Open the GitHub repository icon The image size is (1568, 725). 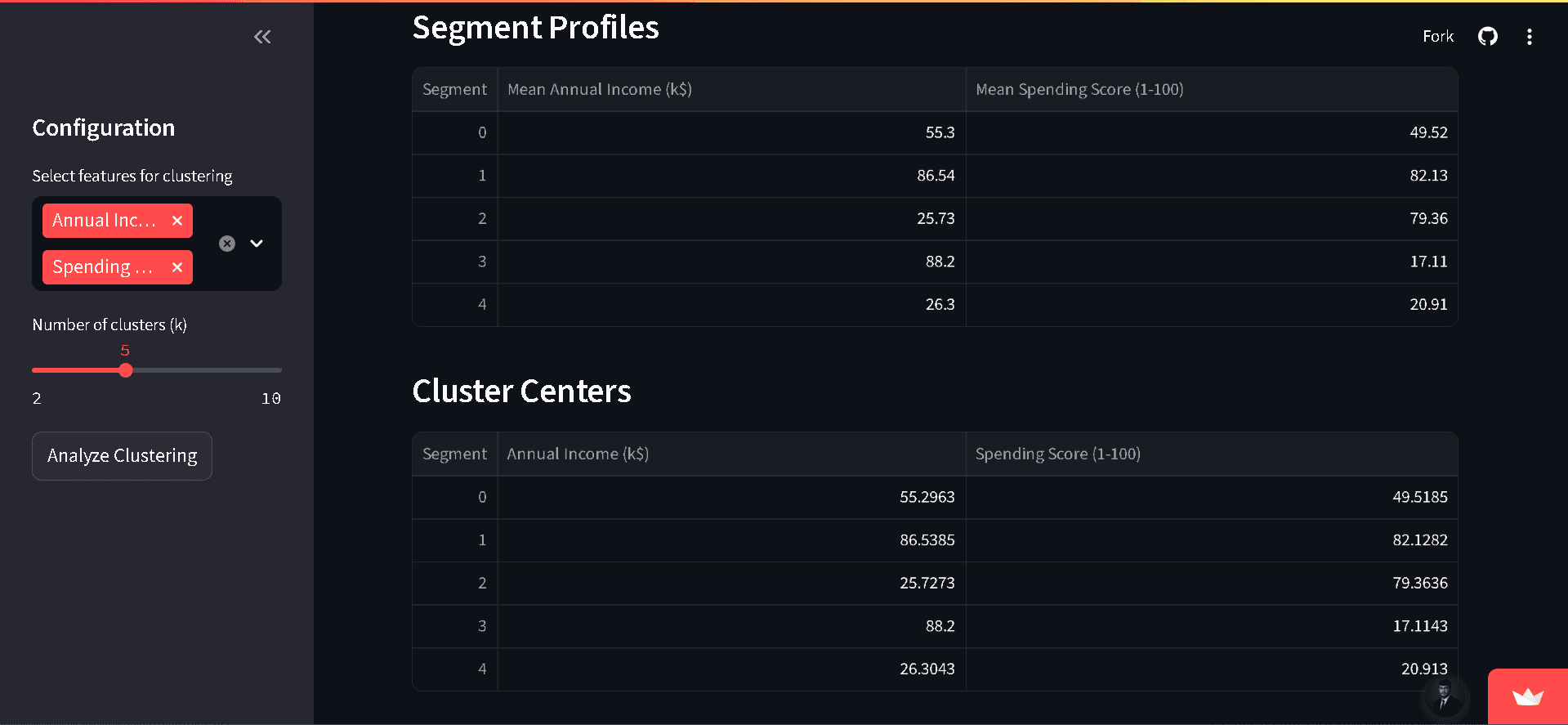point(1488,37)
